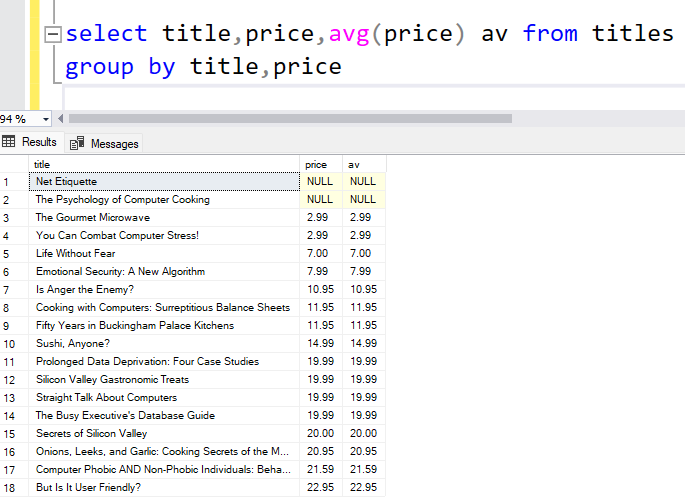Click price 21.59 in Computer Phobic row
The height and width of the screenshot is (499, 685).
(x=321, y=469)
